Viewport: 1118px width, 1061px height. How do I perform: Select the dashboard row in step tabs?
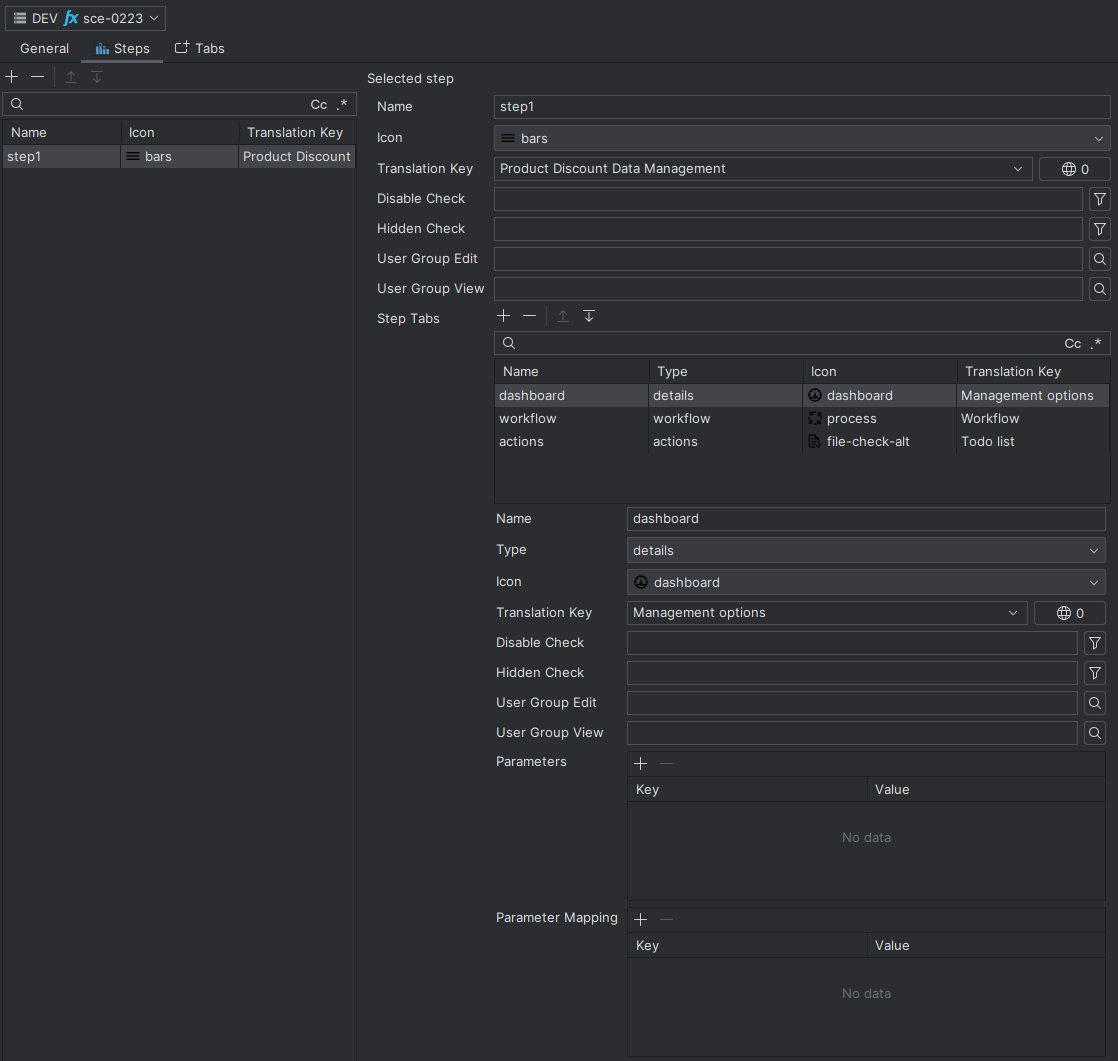click(x=801, y=396)
